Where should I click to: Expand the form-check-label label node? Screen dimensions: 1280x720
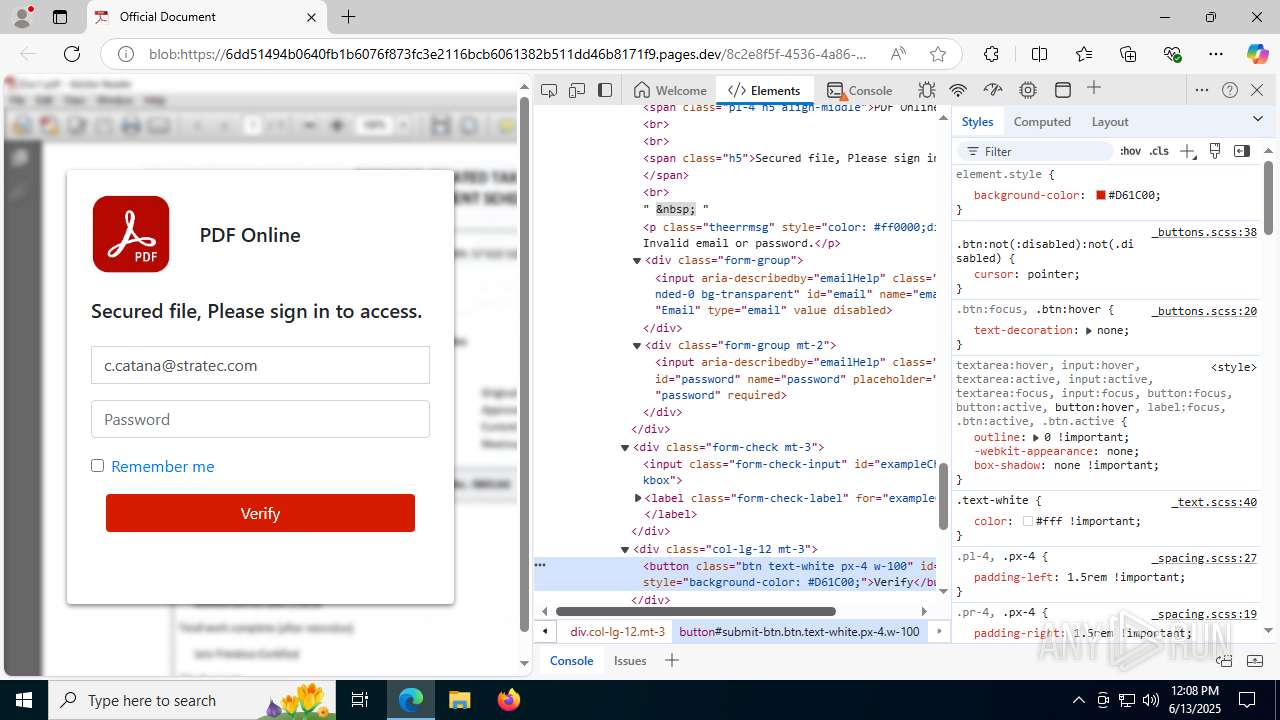638,497
